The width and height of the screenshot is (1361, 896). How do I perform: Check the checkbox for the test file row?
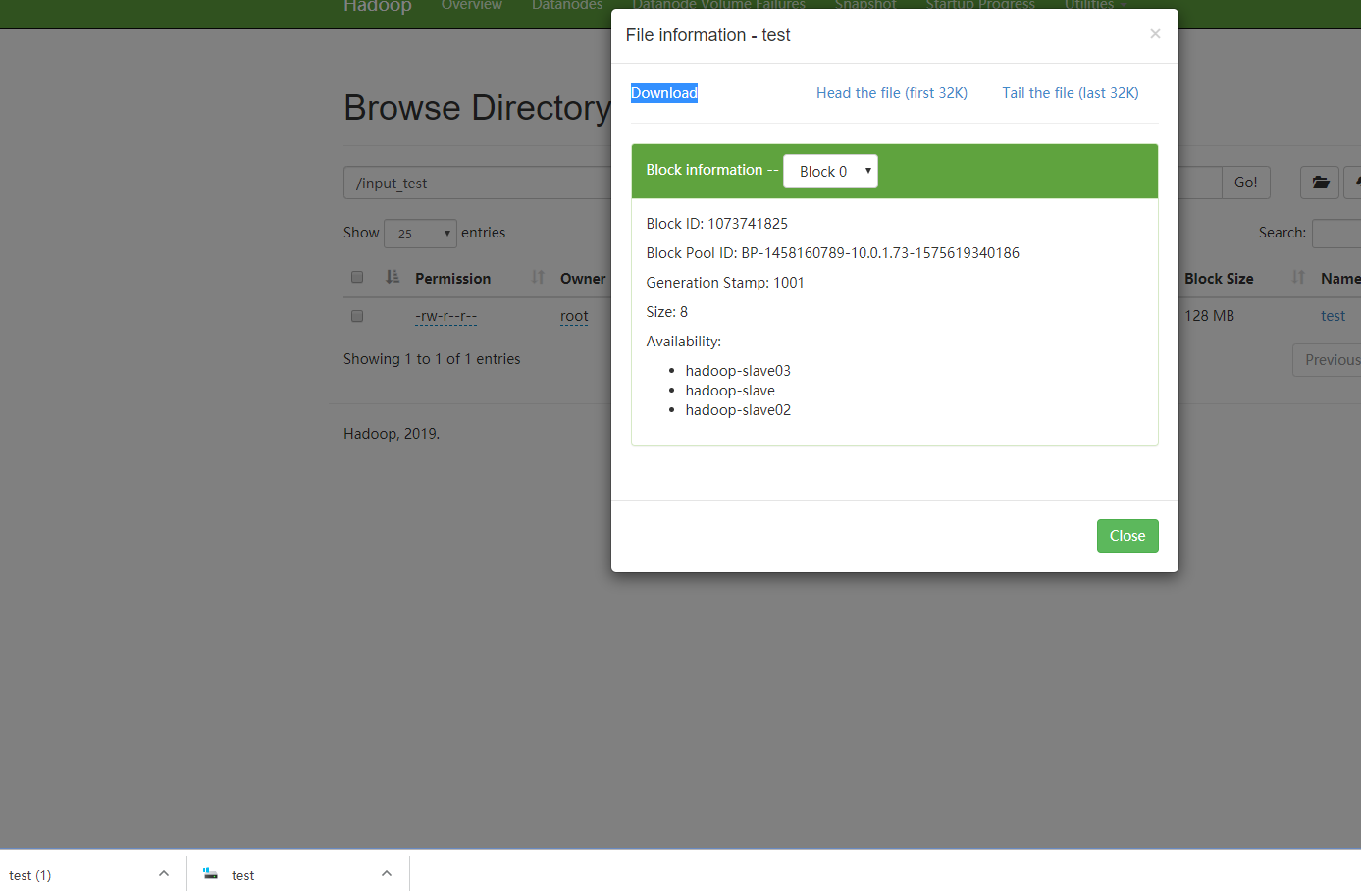click(x=357, y=316)
